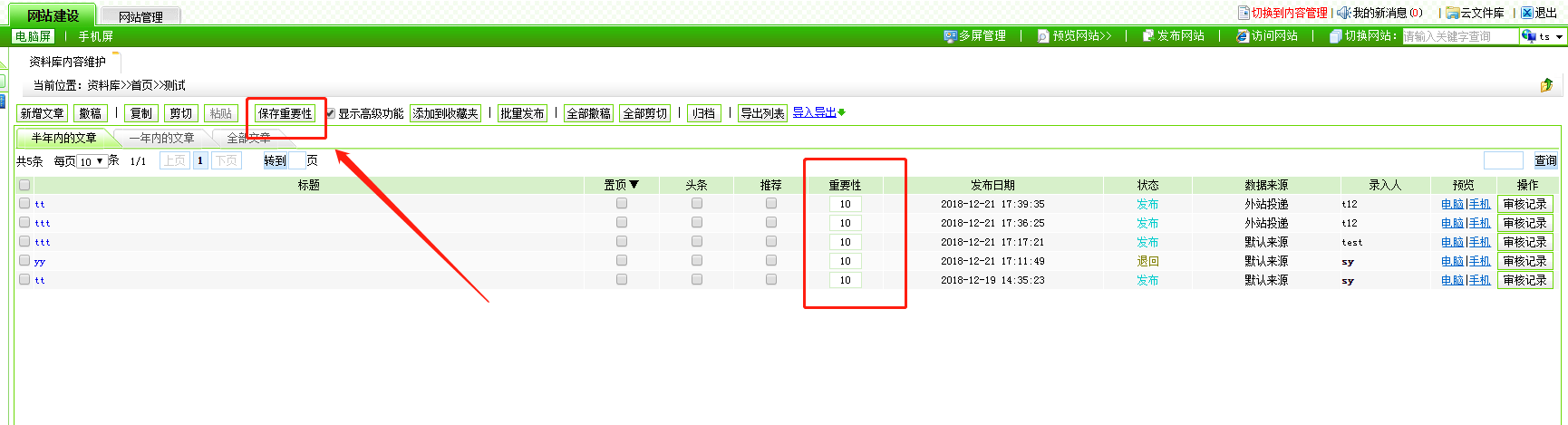Click the 多屏管理 multi-screen icon
1568x425 pixels.
950,36
